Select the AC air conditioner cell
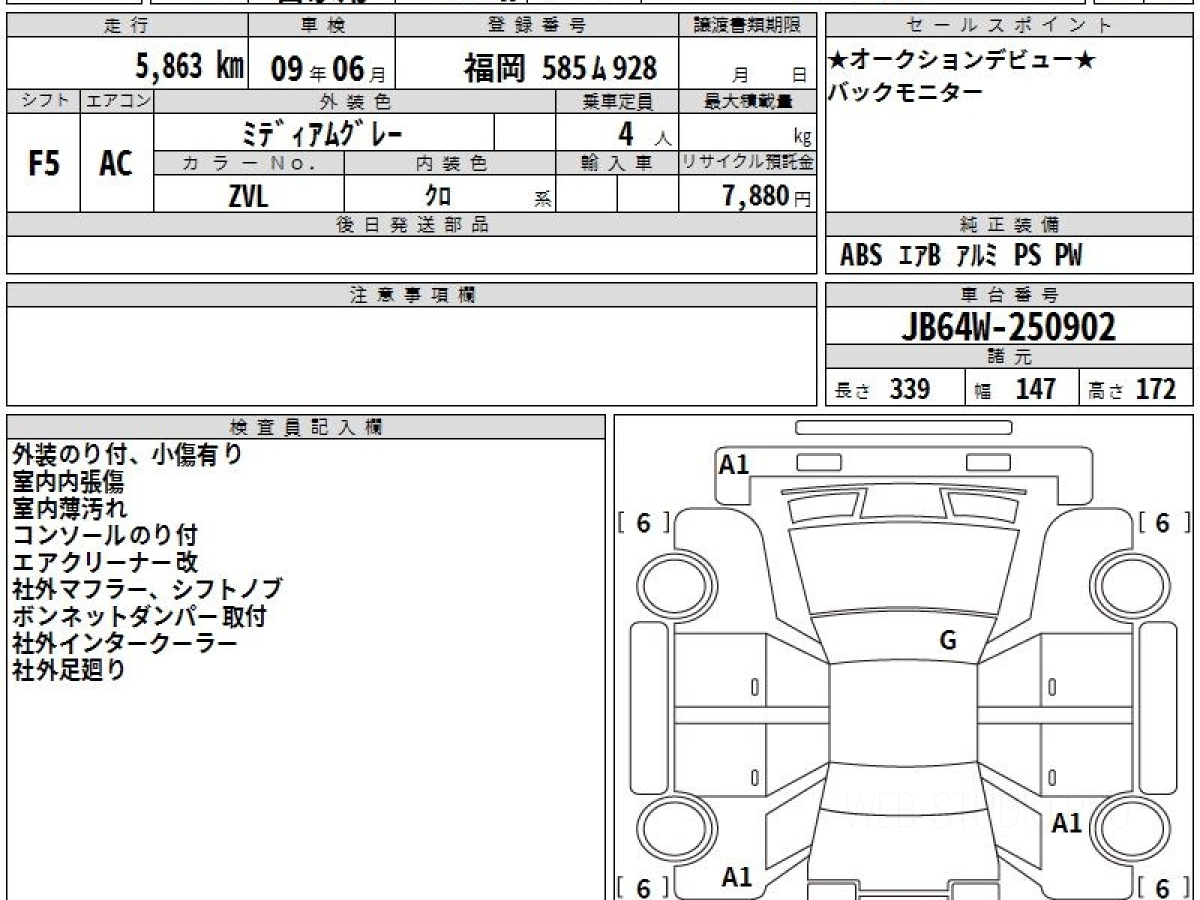Image resolution: width=1200 pixels, height=900 pixels. click(116, 163)
